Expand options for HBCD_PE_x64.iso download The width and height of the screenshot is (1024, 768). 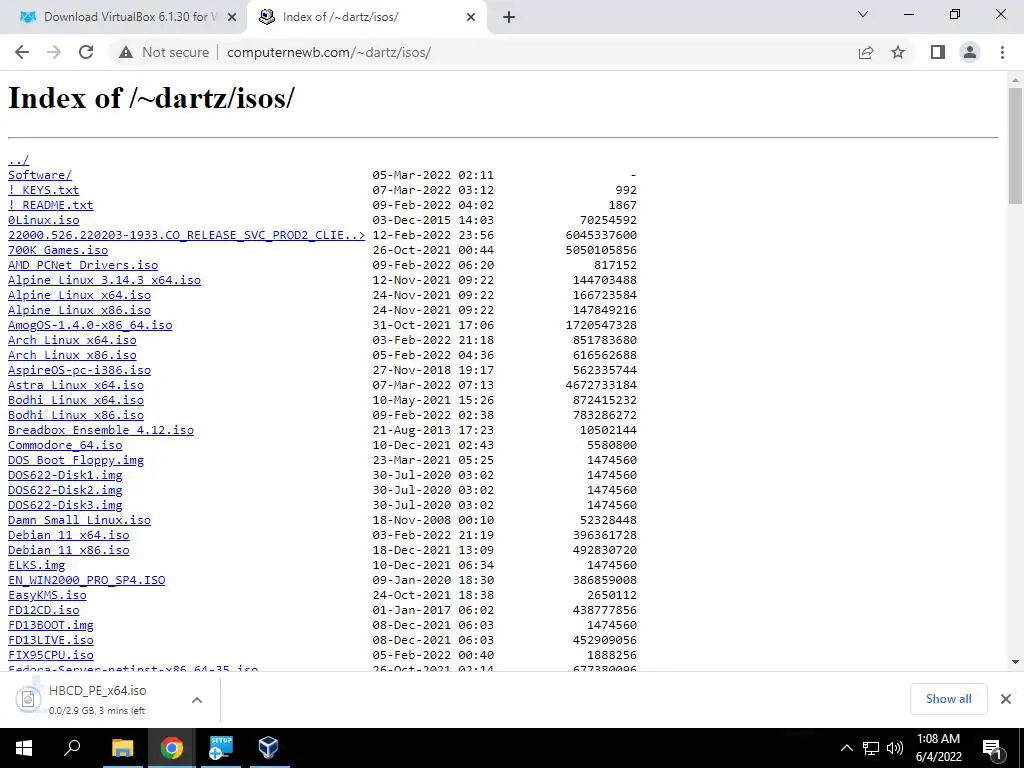pyautogui.click(x=197, y=699)
